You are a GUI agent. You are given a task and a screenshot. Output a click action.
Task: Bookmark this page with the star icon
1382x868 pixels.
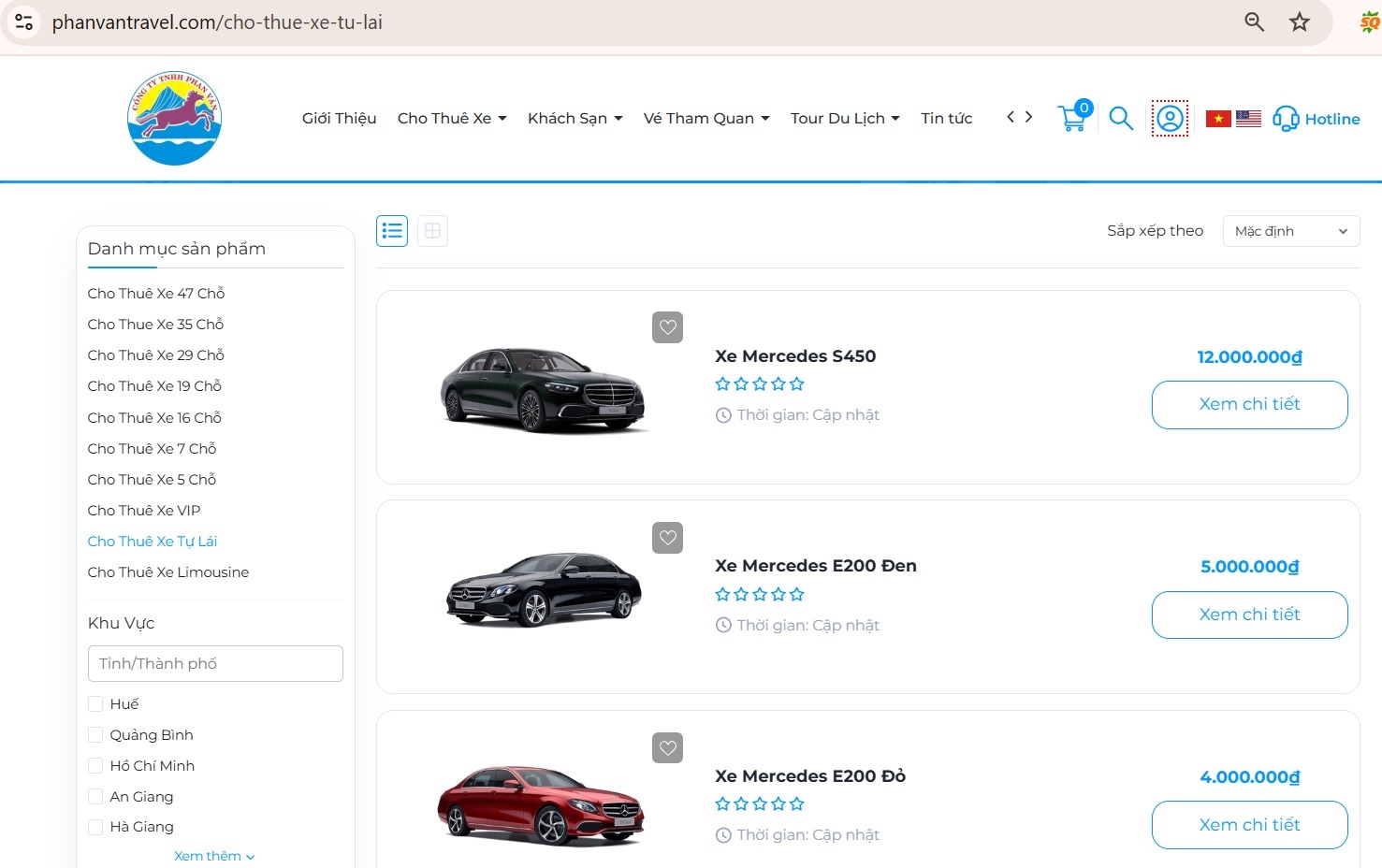(x=1300, y=22)
